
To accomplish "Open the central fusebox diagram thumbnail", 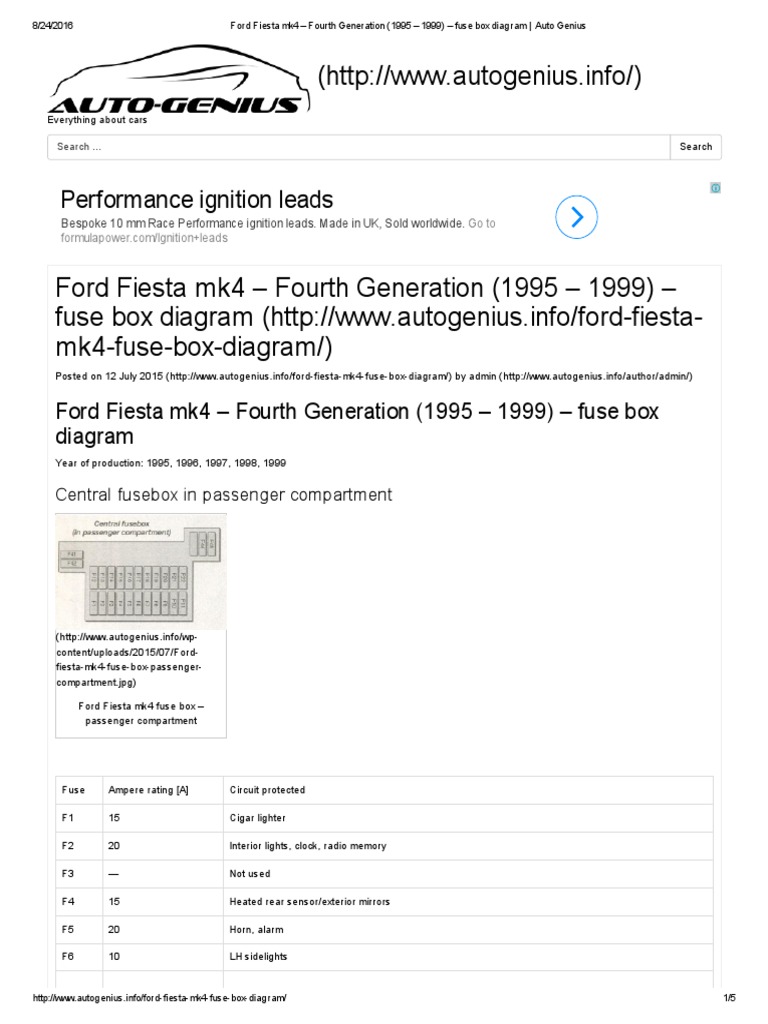I will coord(141,572).
